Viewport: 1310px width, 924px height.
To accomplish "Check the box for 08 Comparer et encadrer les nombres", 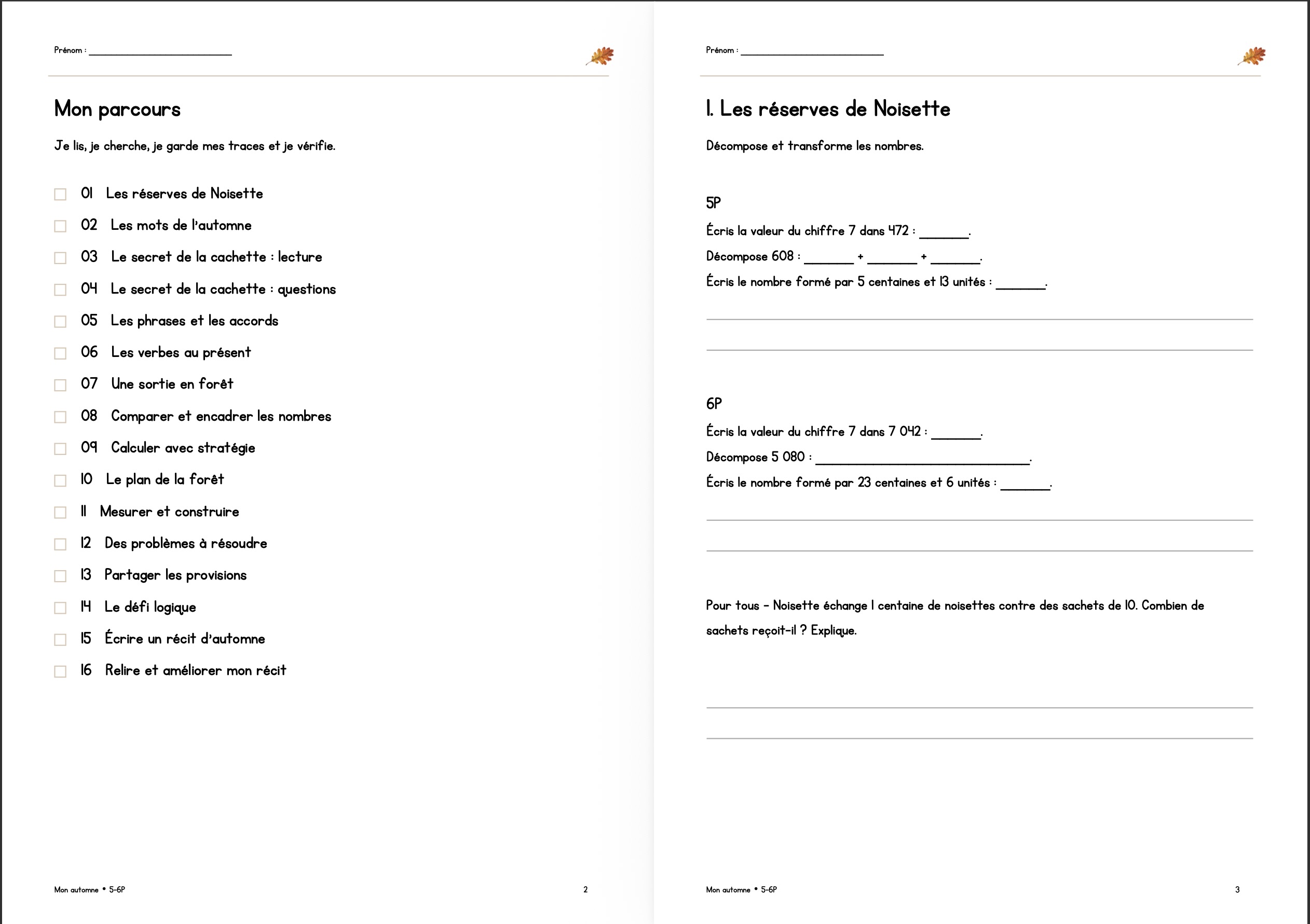I will click(60, 417).
